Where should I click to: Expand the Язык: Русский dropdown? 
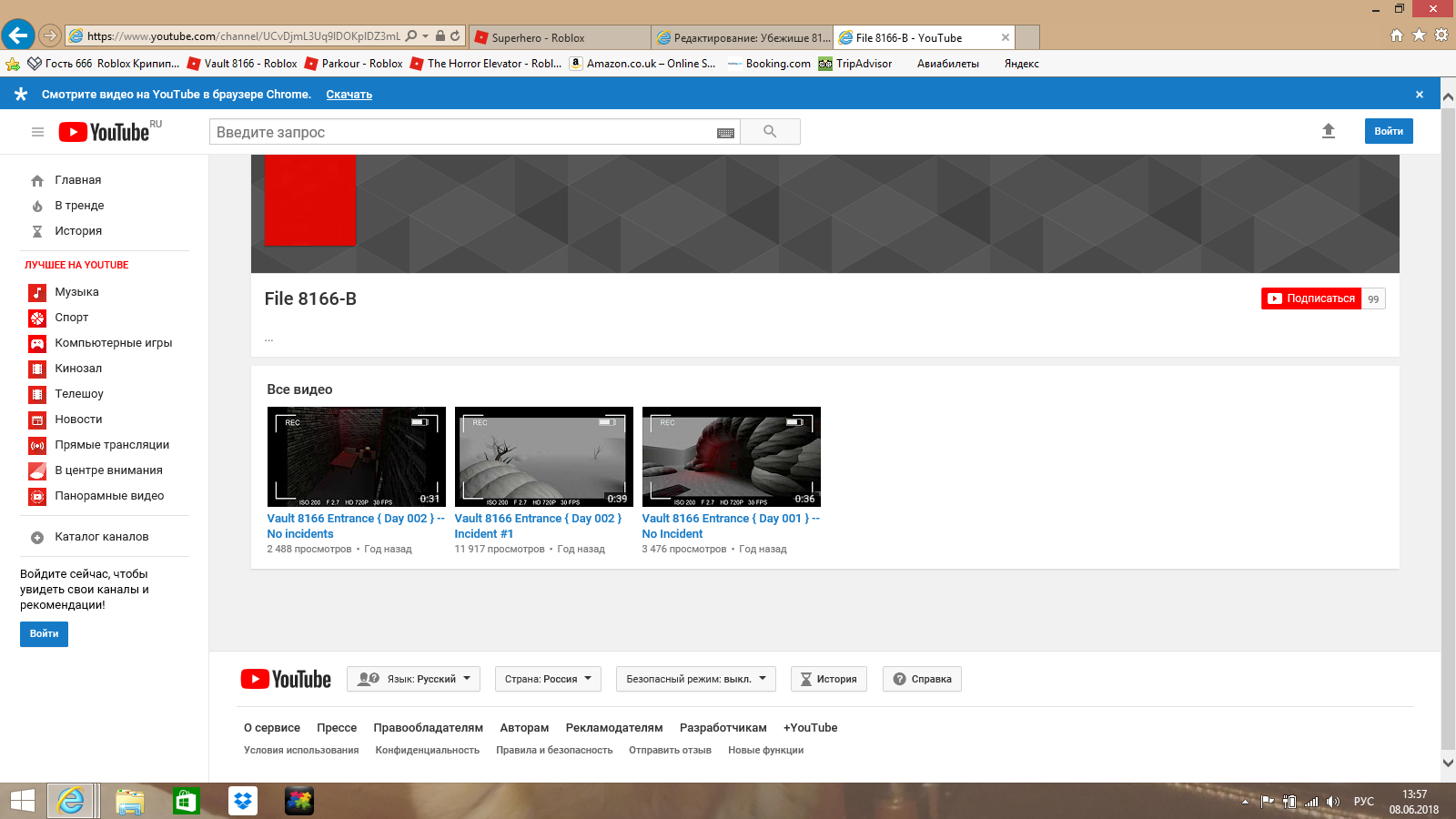[413, 679]
